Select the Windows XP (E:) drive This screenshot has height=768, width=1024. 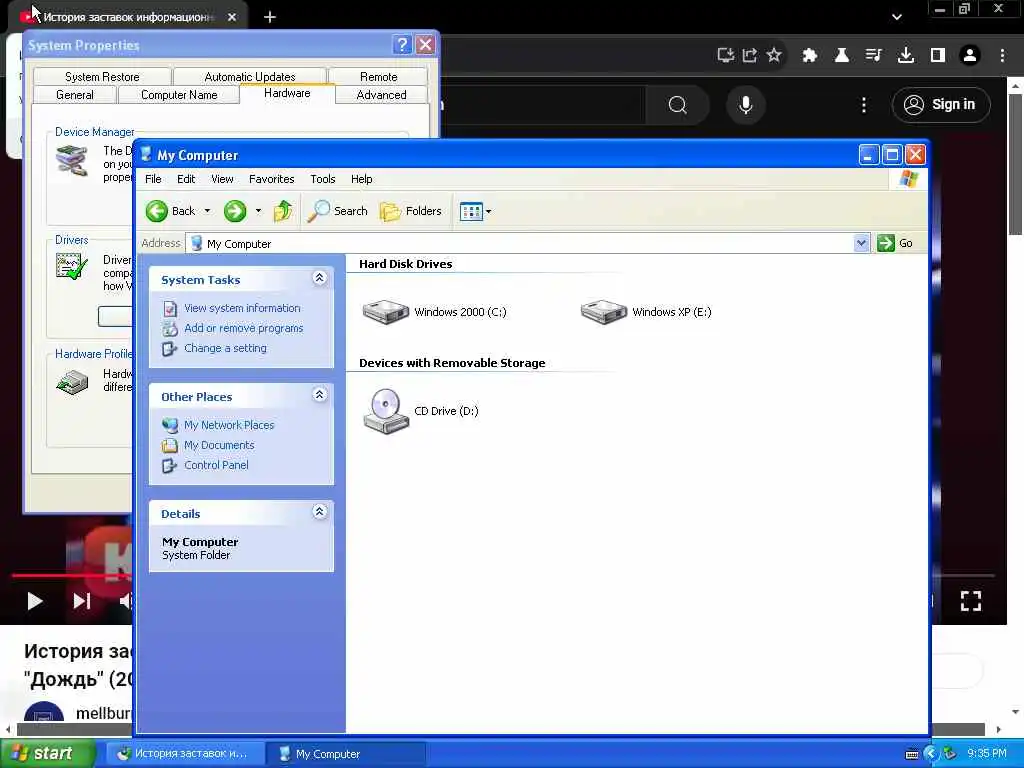click(x=646, y=312)
